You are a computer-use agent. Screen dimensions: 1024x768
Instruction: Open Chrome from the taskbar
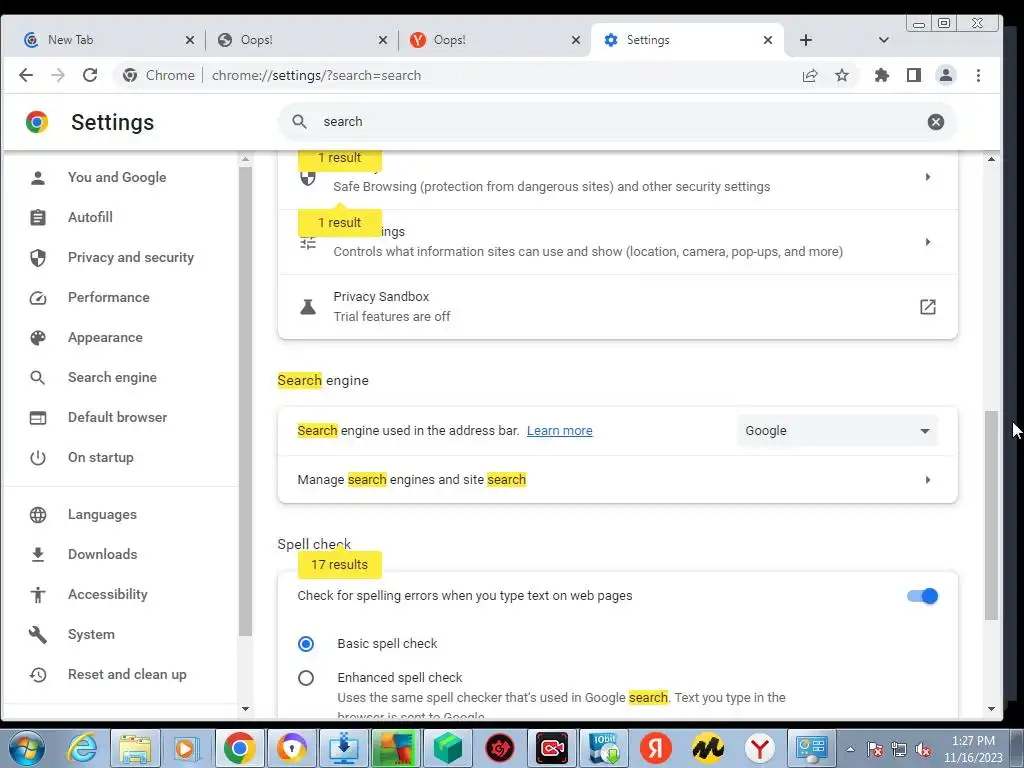(x=239, y=748)
